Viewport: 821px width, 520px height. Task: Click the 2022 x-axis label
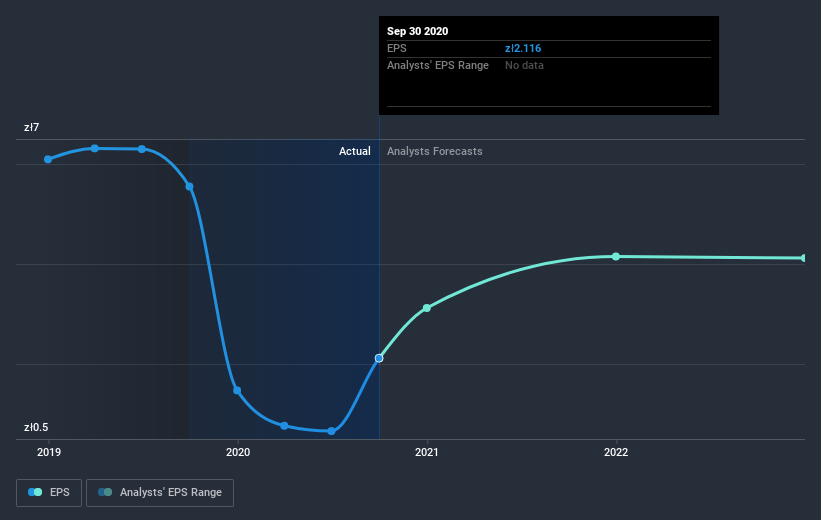point(616,452)
